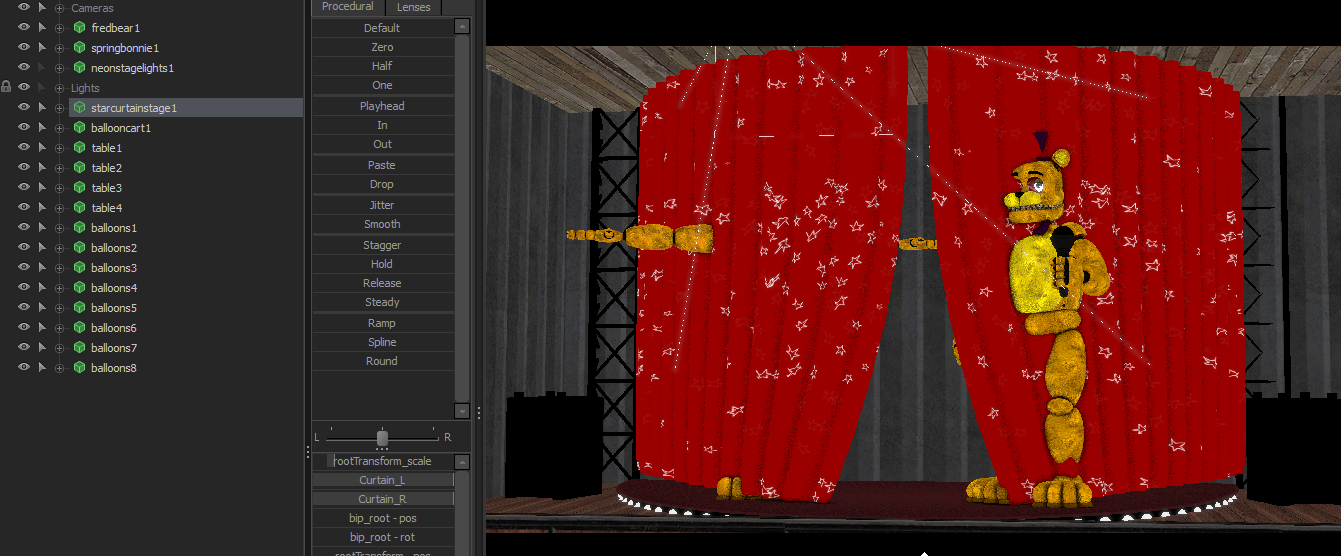
Task: Click the preset list scroll-down arrow
Action: pos(462,411)
